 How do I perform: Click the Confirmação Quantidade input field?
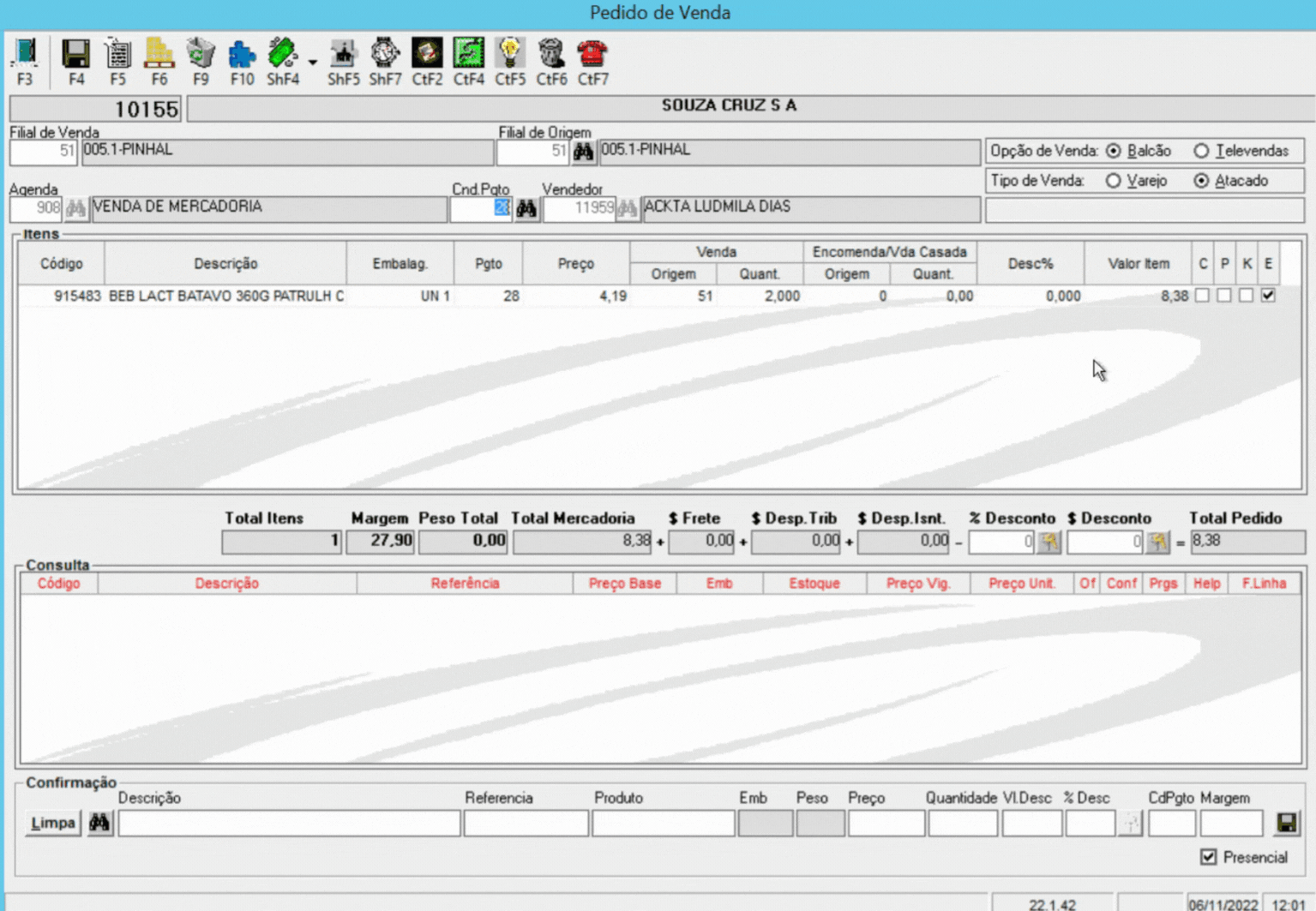point(963,823)
